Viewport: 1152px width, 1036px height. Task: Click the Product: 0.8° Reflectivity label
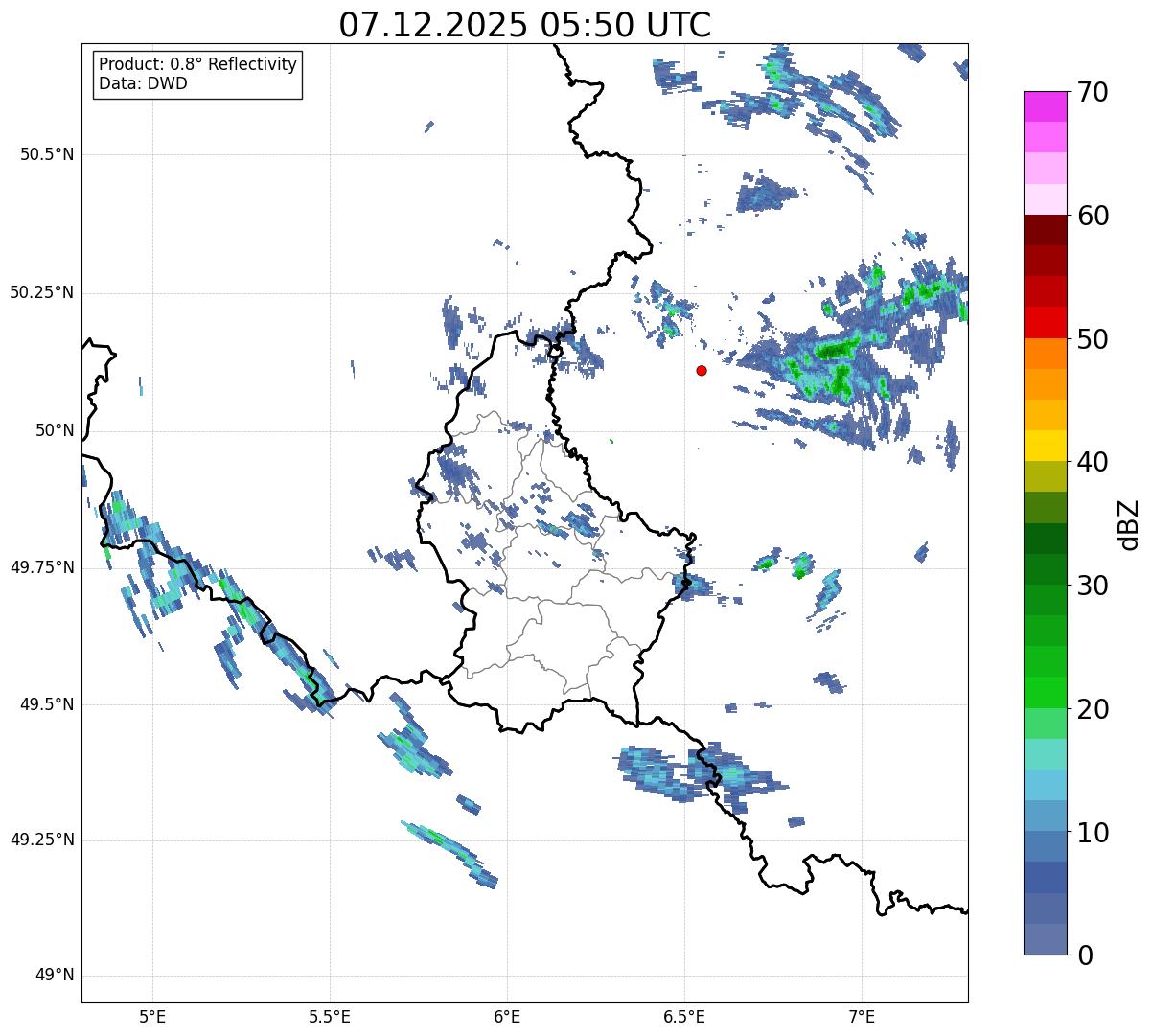click(198, 64)
